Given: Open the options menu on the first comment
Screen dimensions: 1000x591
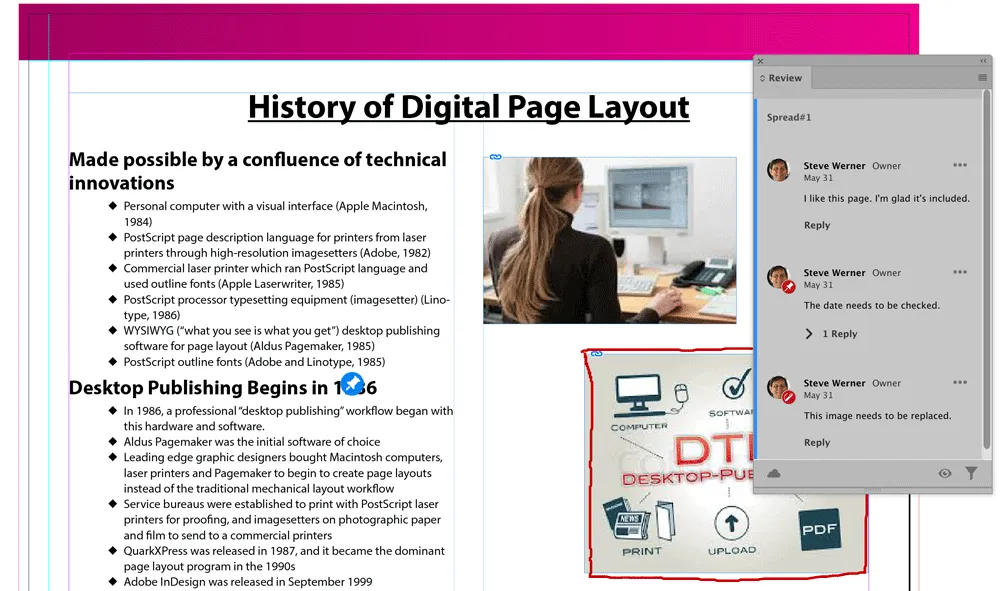Looking at the screenshot, I should click(960, 165).
